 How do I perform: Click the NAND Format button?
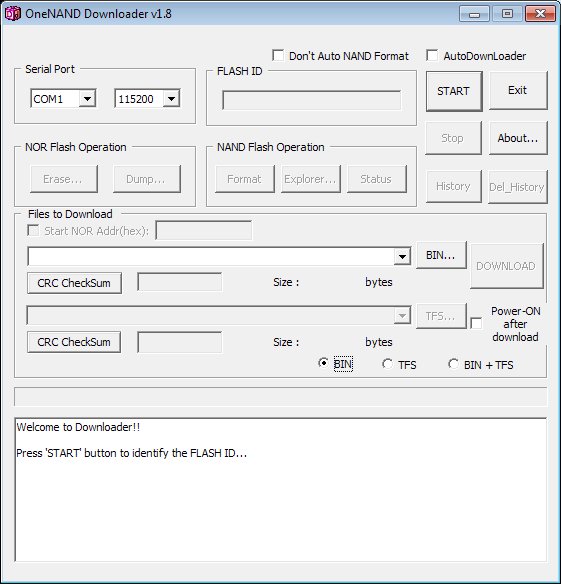coord(245,179)
